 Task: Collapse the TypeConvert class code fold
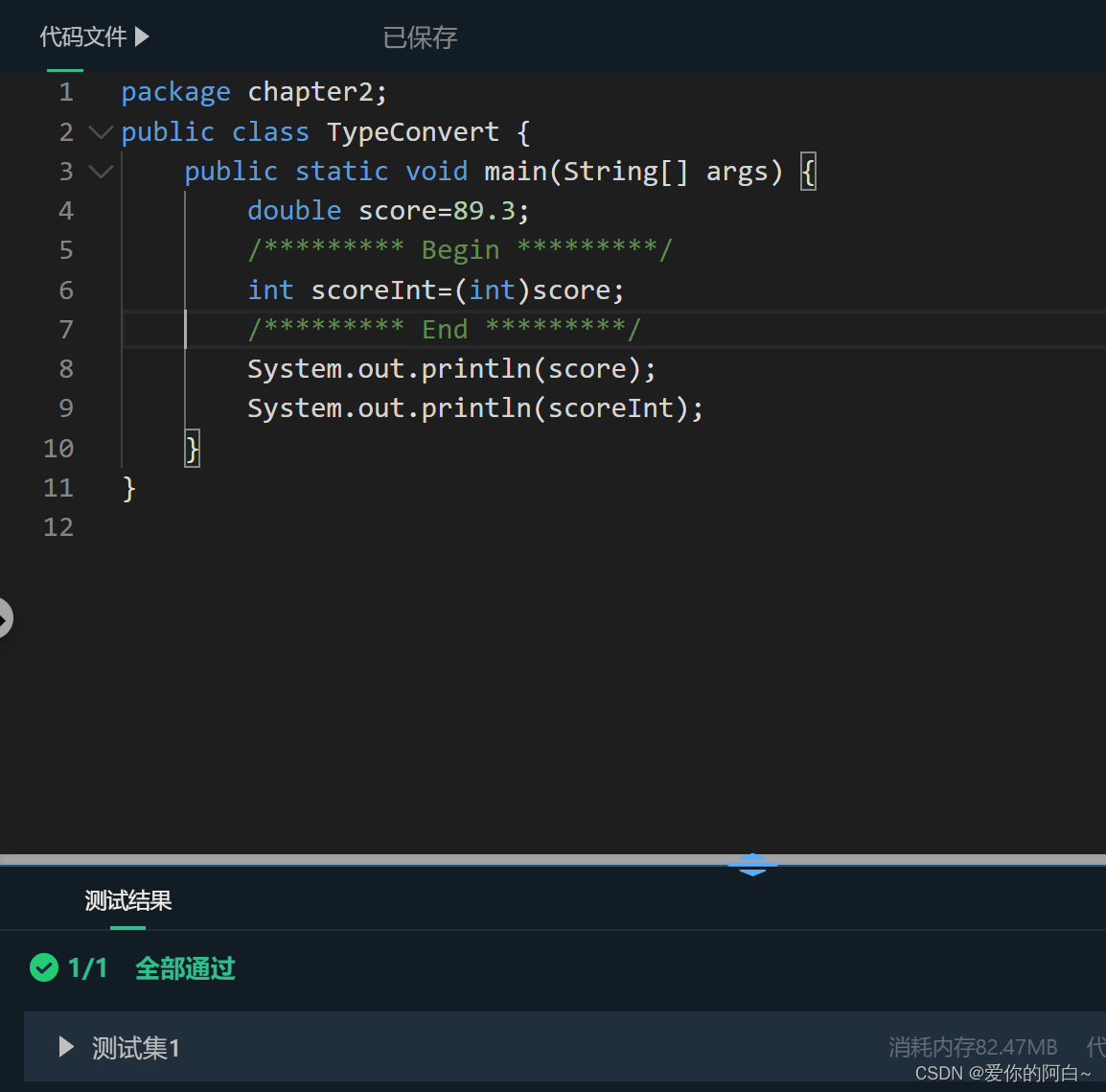tap(100, 132)
